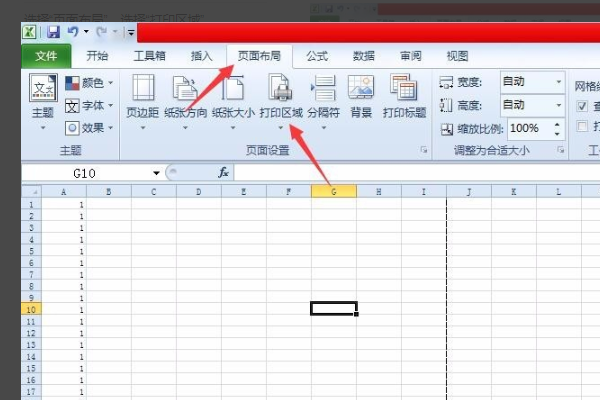Open the 颜色 theme colors menu
This screenshot has width=600, height=400.
pyautogui.click(x=89, y=83)
